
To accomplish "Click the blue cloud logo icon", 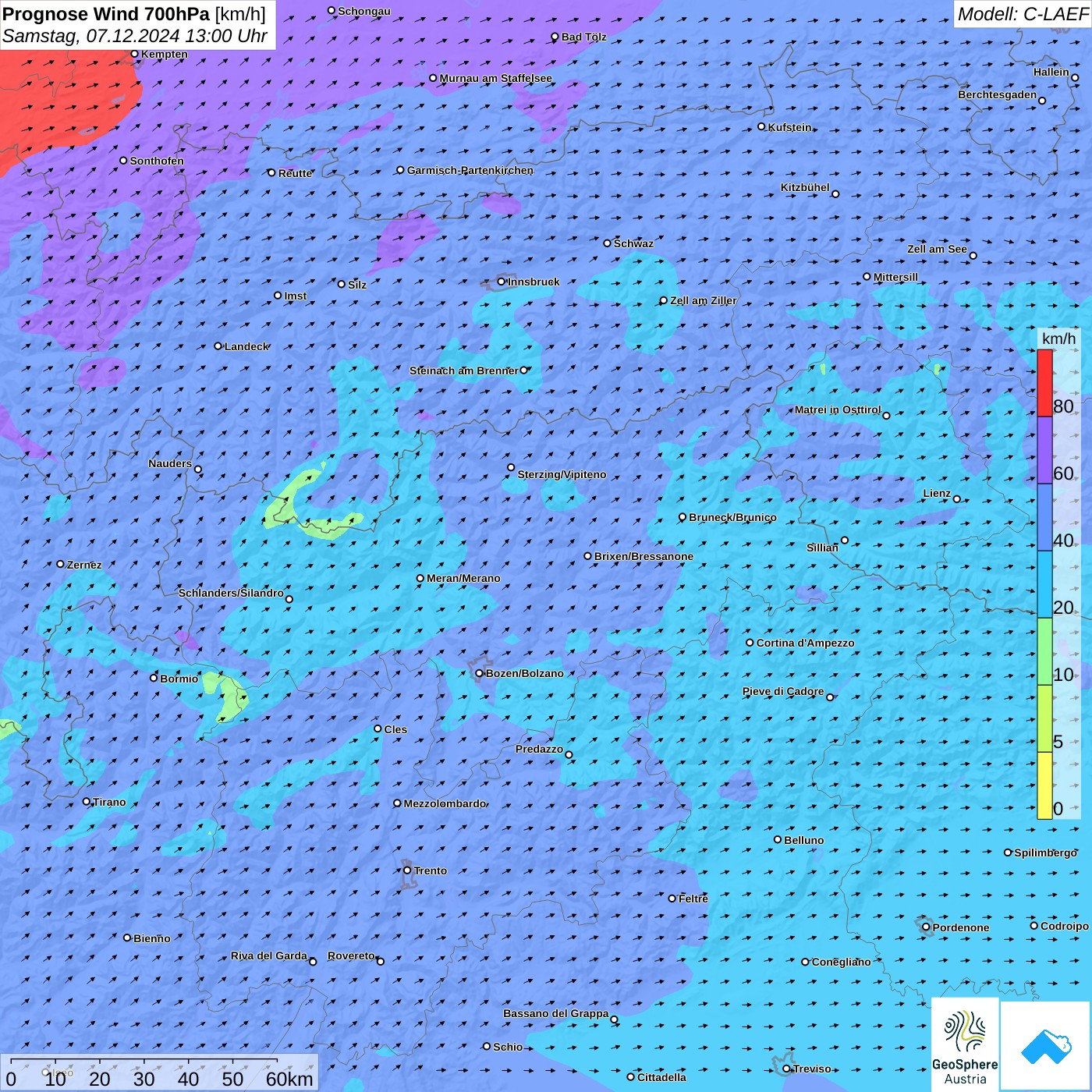I will pos(1045,1047).
